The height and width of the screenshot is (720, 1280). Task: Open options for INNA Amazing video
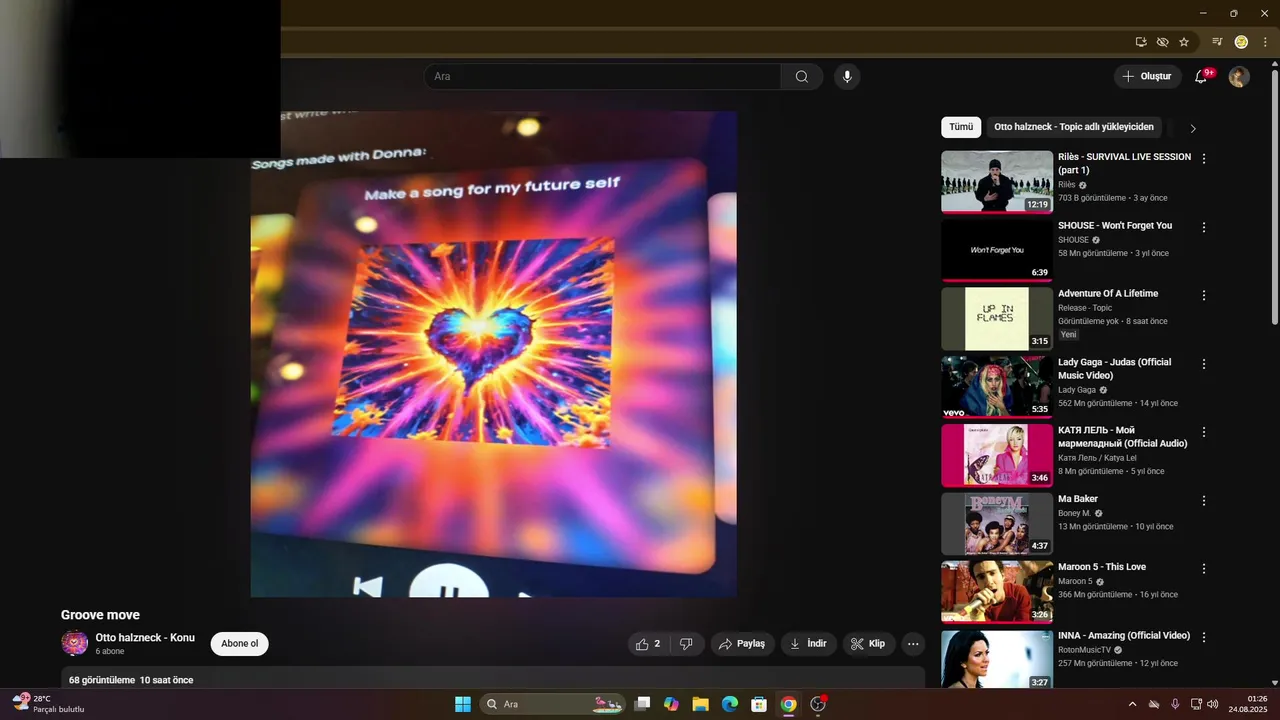(1204, 637)
